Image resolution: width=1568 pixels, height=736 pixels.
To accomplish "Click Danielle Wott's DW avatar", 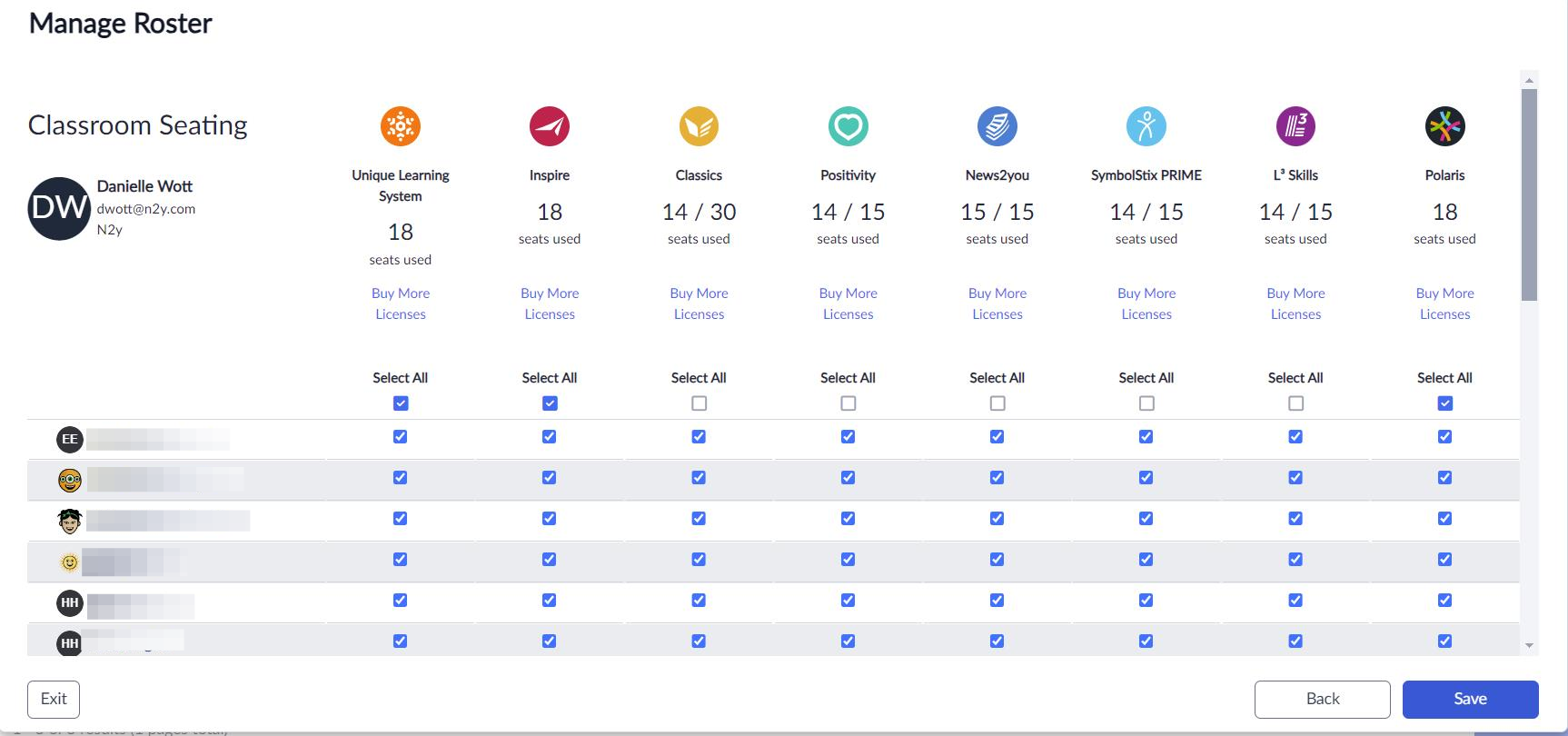I will pyautogui.click(x=59, y=208).
